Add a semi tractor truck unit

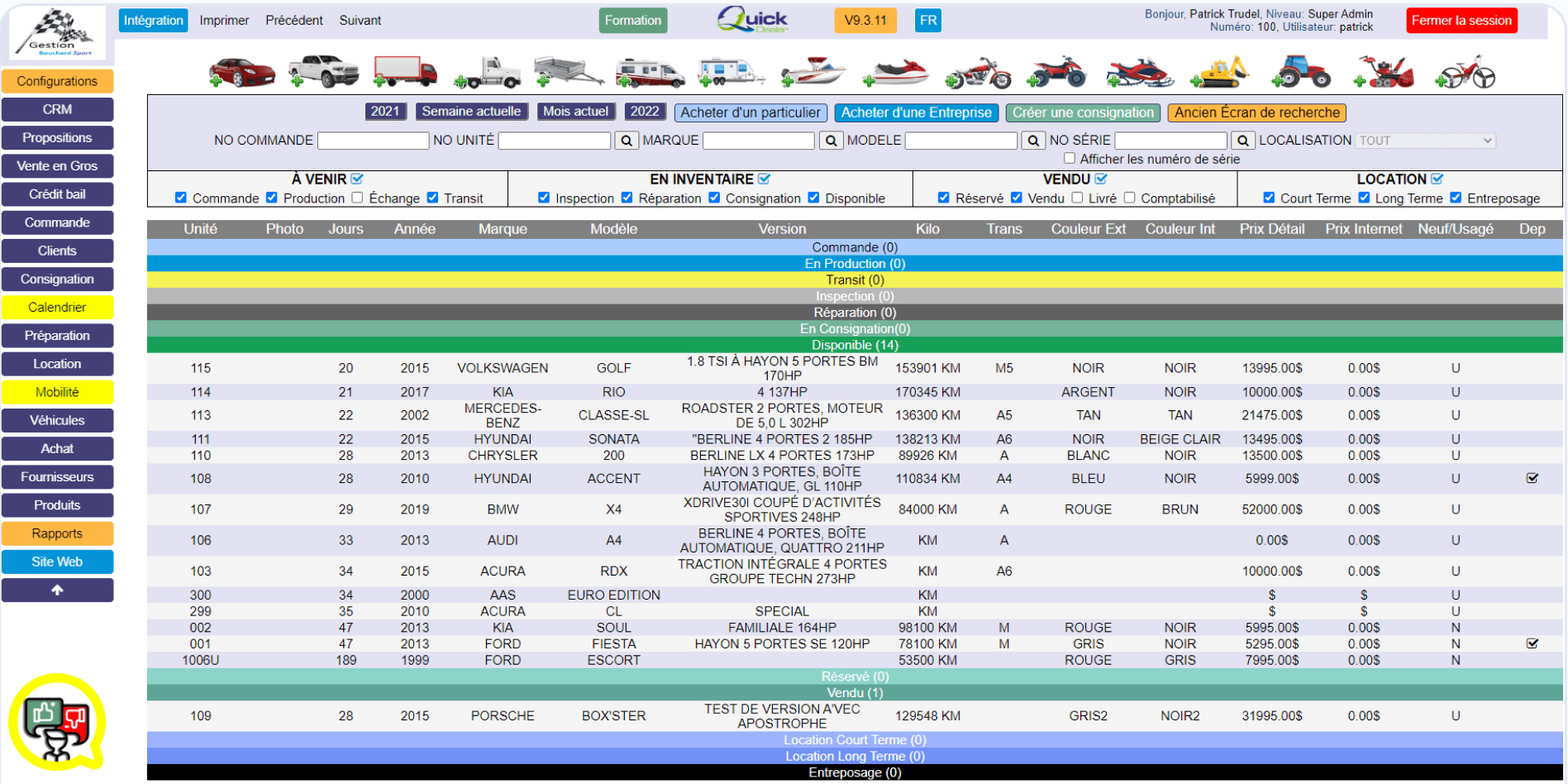point(488,72)
